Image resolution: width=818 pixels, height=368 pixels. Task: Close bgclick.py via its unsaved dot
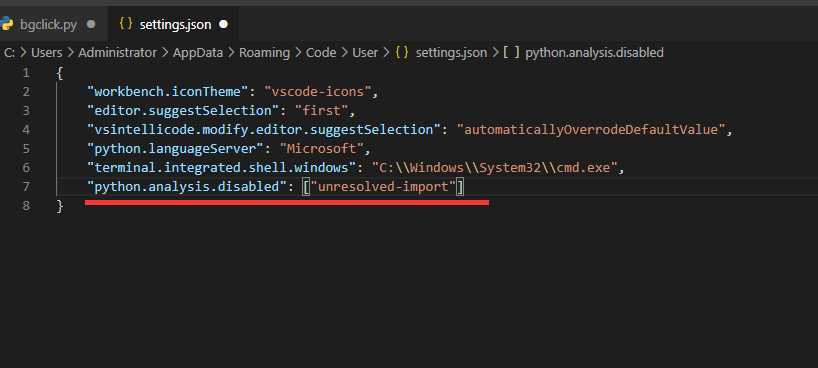[91, 24]
